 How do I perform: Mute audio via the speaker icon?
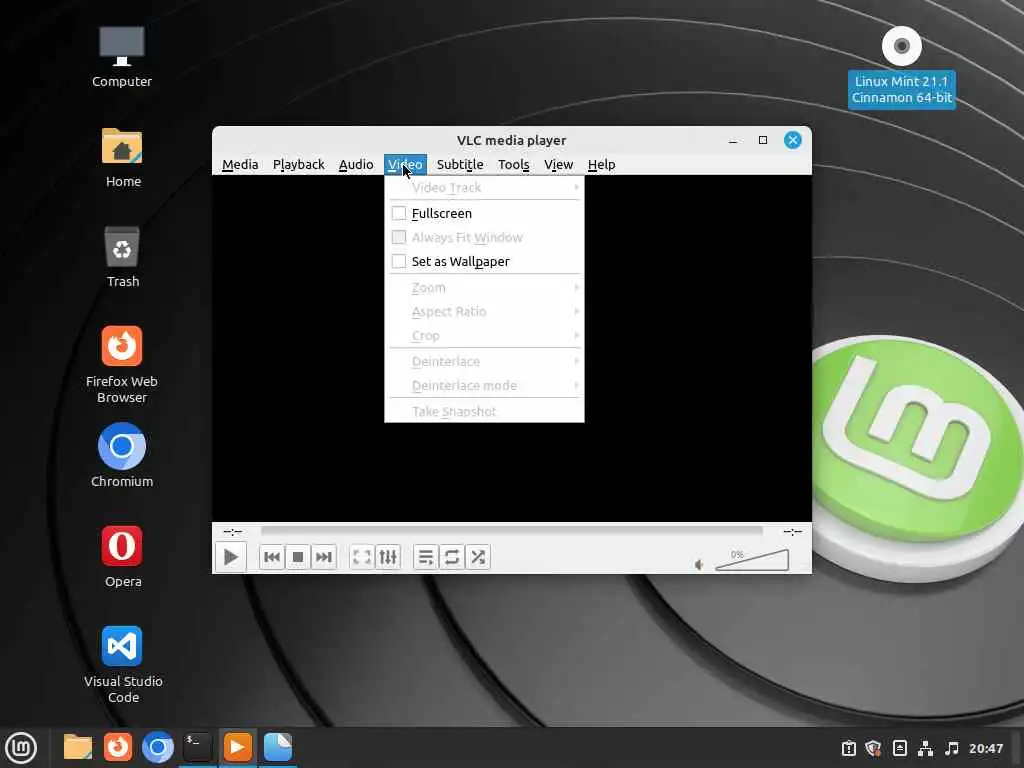coord(699,564)
